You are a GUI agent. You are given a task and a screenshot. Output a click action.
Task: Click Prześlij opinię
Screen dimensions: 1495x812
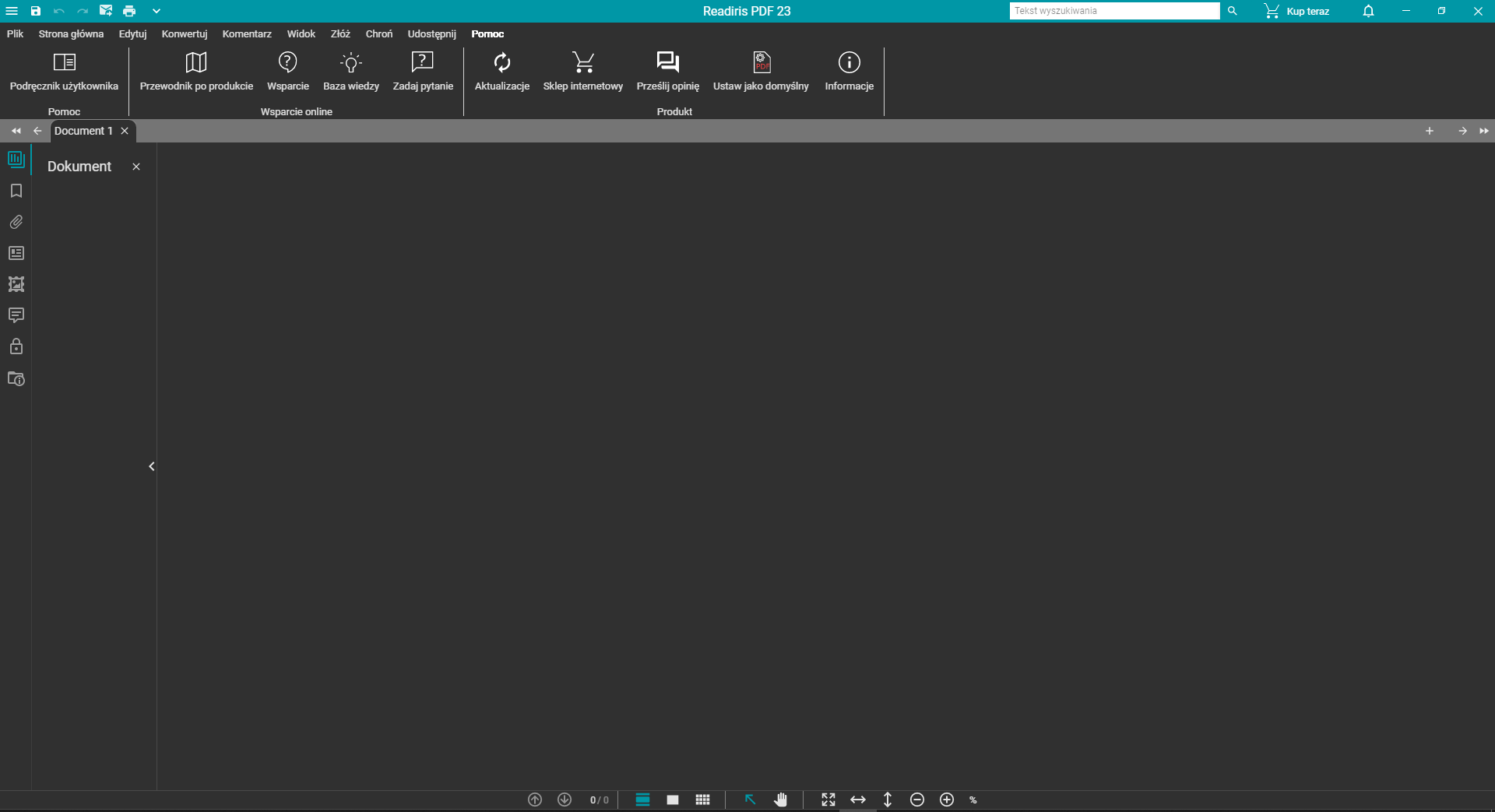668,72
